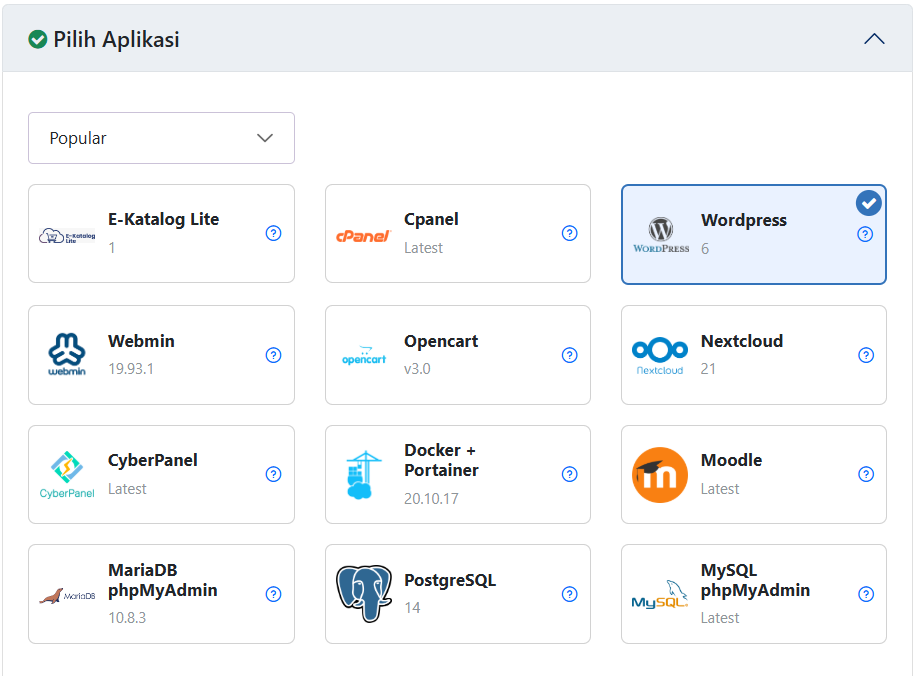Image resolution: width=917 pixels, height=676 pixels.
Task: Select the Nextcloud logo icon
Action: [660, 354]
